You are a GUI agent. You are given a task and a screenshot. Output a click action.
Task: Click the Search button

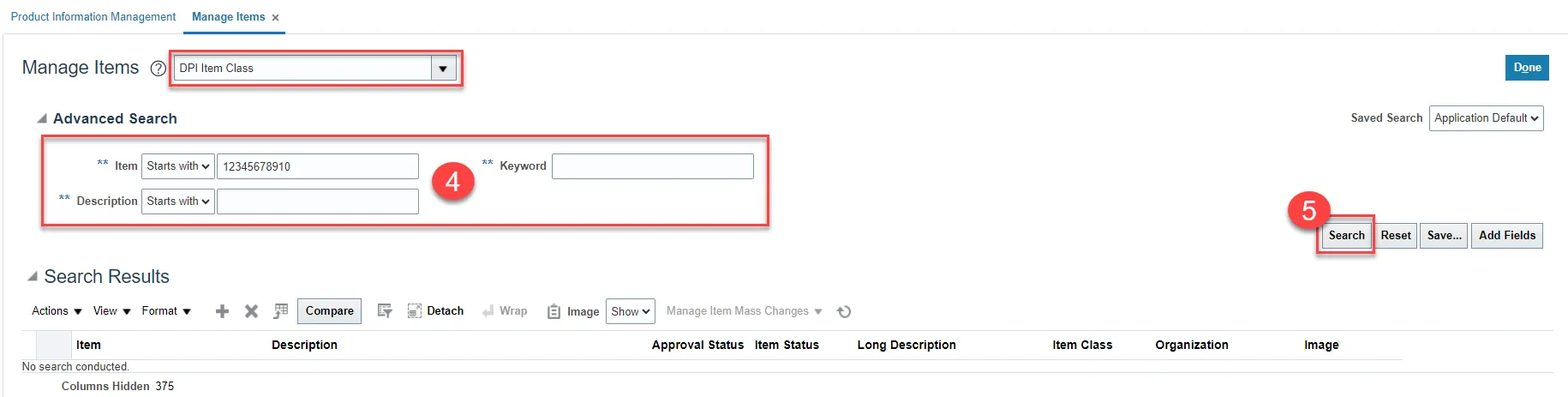(x=1346, y=236)
